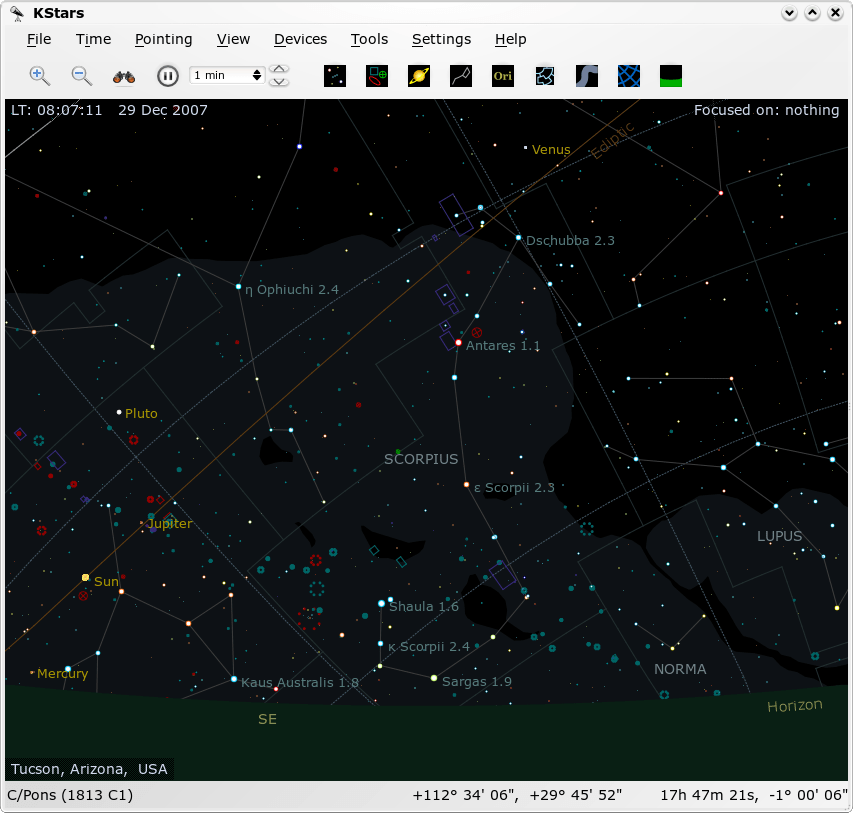Click the Zoom In magnifier icon
Screen dimensions: 853x813
(39, 75)
